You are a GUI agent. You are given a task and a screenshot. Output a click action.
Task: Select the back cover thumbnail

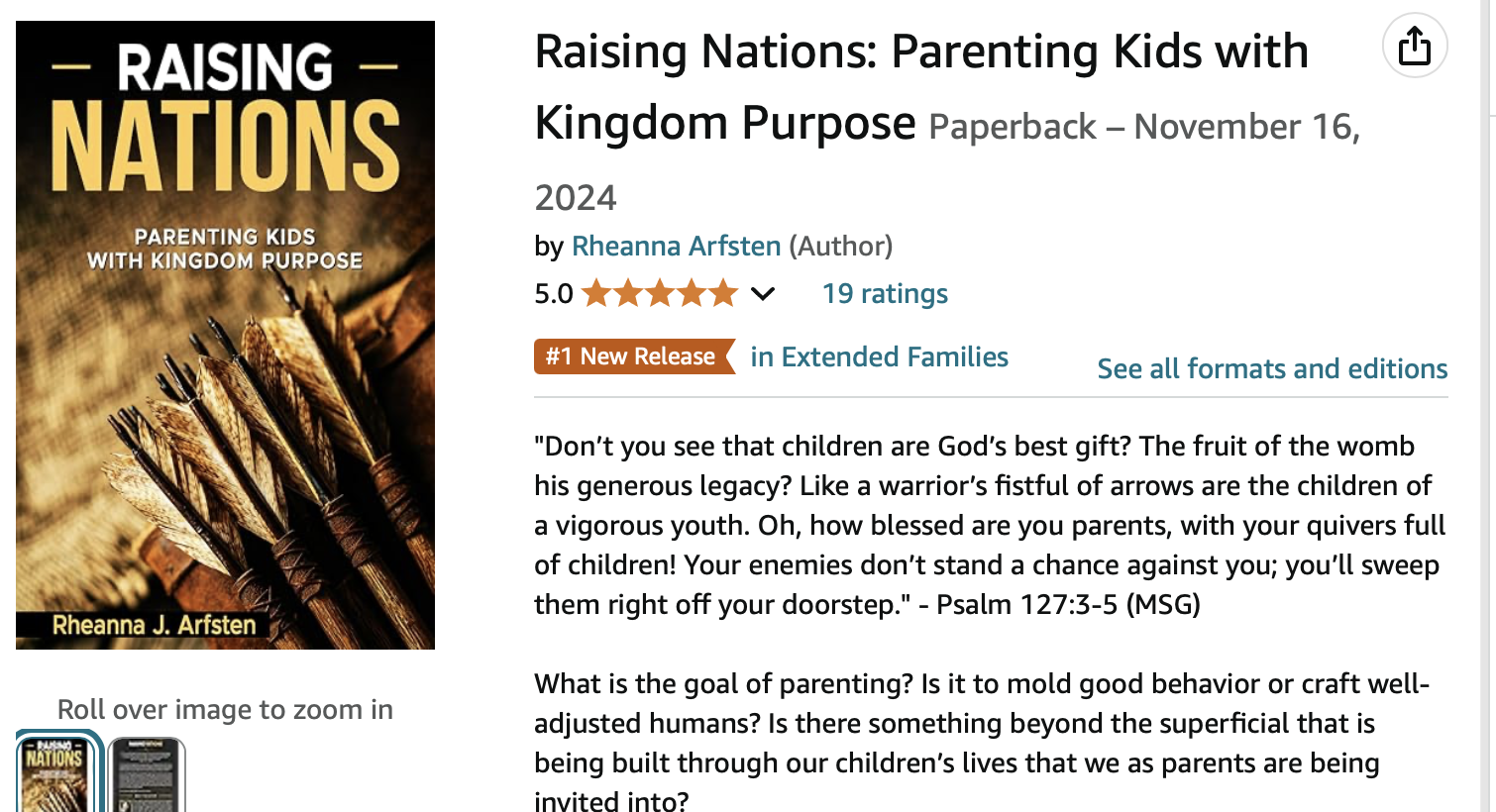tap(146, 774)
